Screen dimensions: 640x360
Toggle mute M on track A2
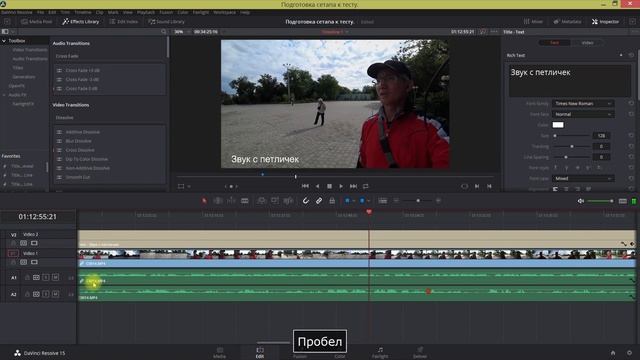click(x=55, y=294)
